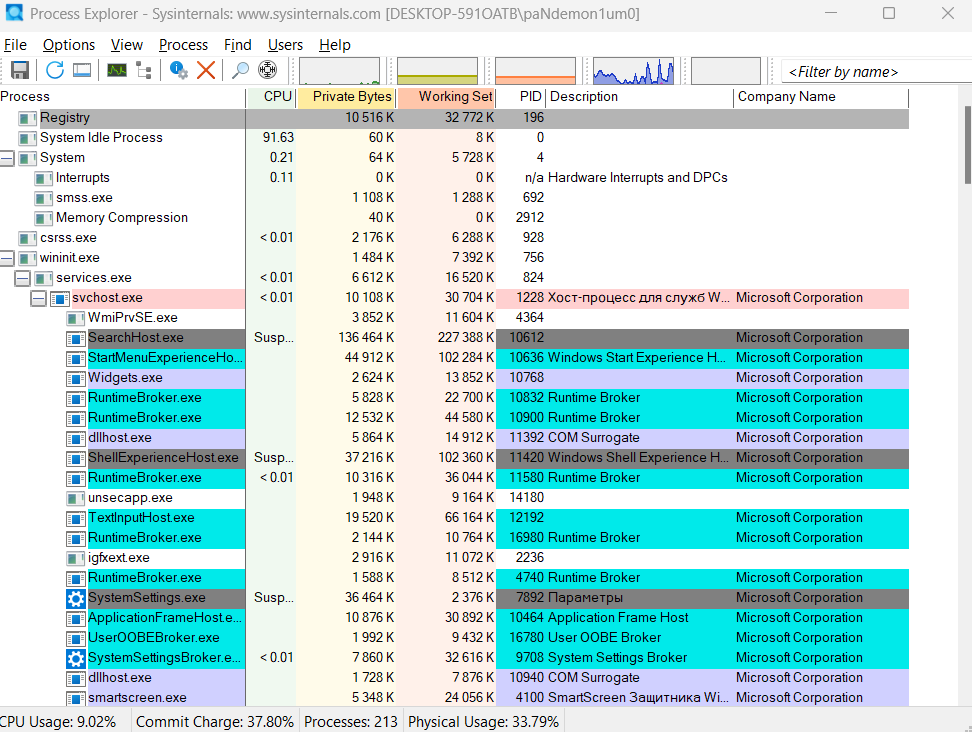Click the Commit Charge status entry

coord(214,722)
